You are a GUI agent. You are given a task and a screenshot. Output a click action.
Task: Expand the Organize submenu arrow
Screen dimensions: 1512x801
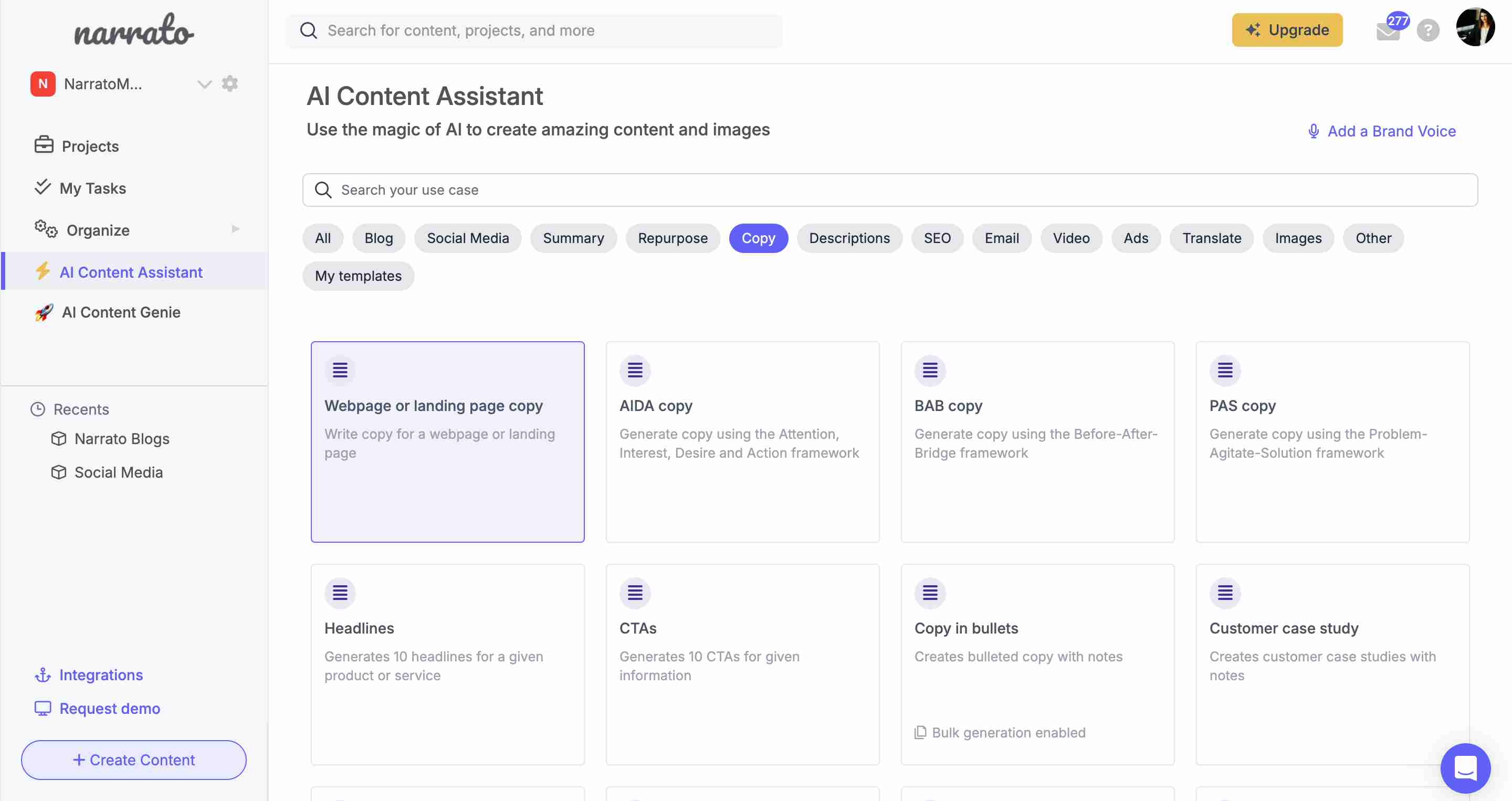click(235, 229)
